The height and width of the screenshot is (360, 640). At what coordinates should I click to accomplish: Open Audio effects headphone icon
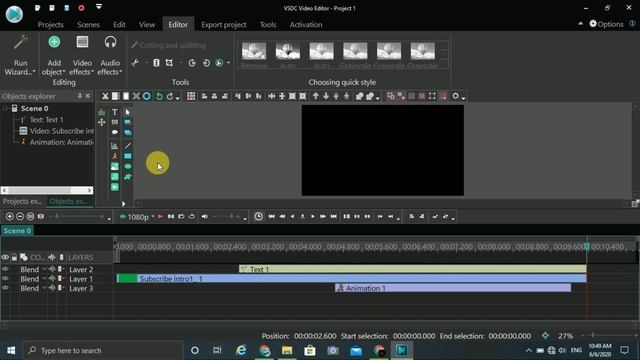coord(110,42)
